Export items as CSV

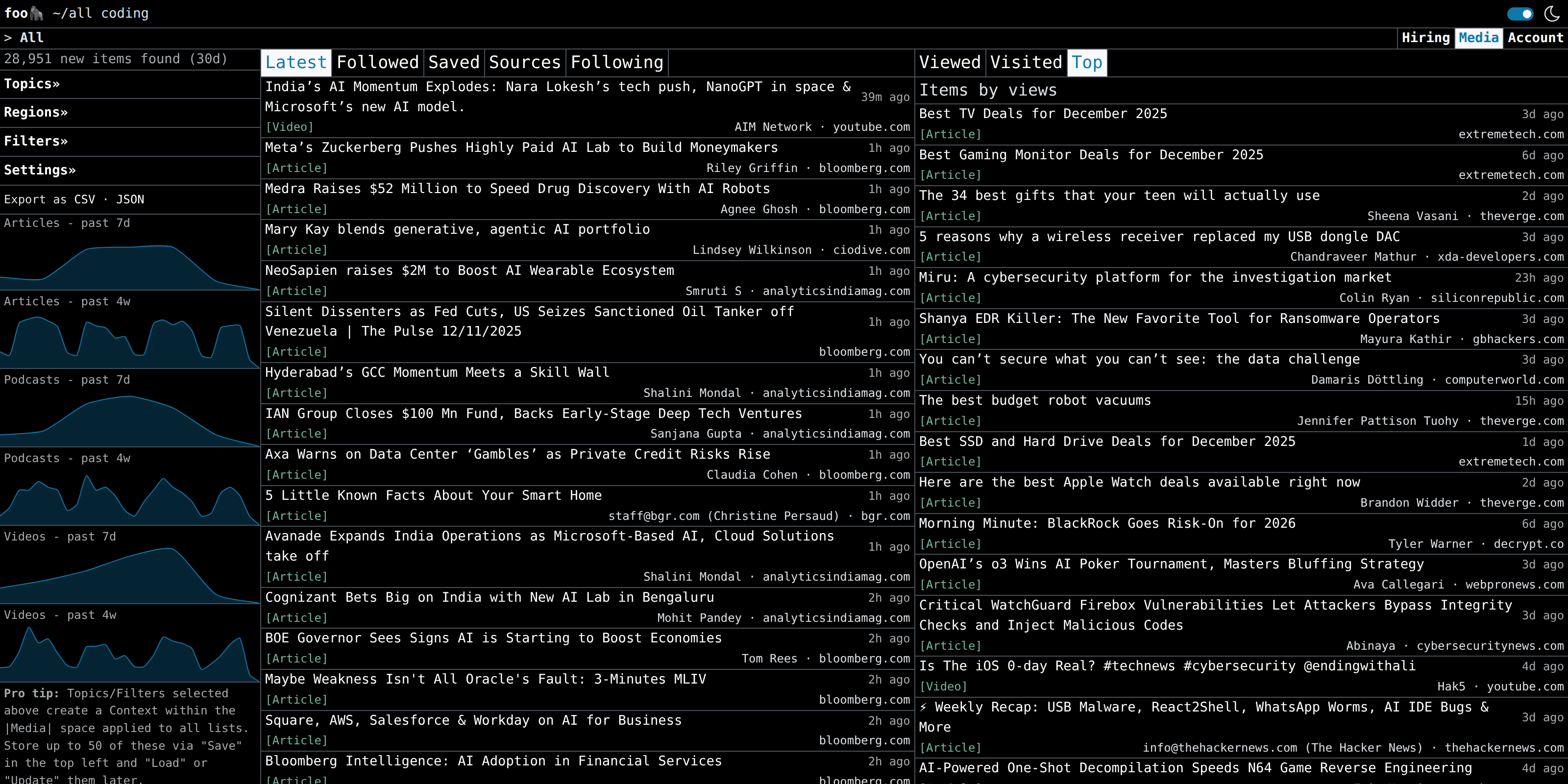coord(84,199)
